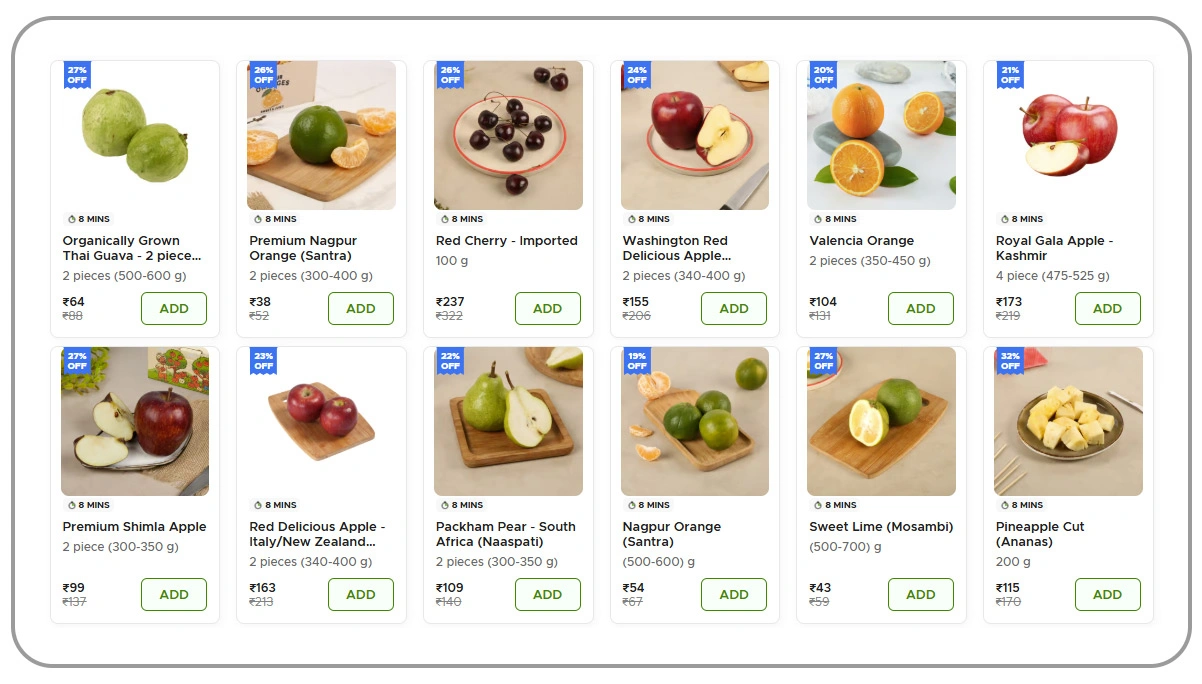The height and width of the screenshot is (684, 1202).
Task: Click the Nagpur Orange (Santra) product name
Action: [x=672, y=534]
